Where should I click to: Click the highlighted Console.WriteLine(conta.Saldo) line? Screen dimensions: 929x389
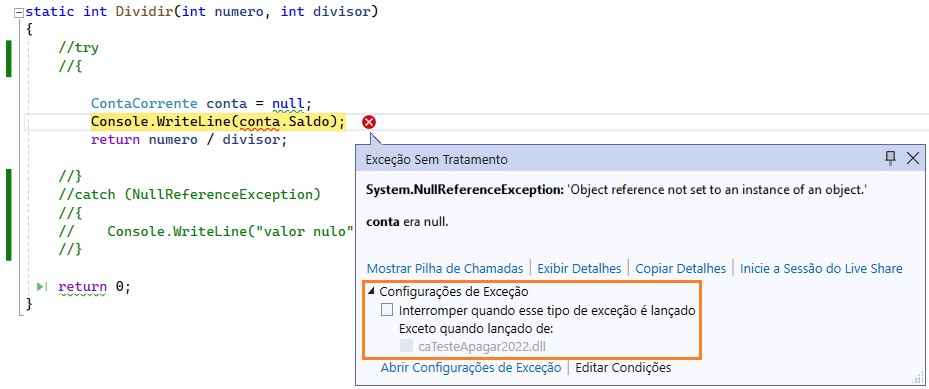[217, 121]
